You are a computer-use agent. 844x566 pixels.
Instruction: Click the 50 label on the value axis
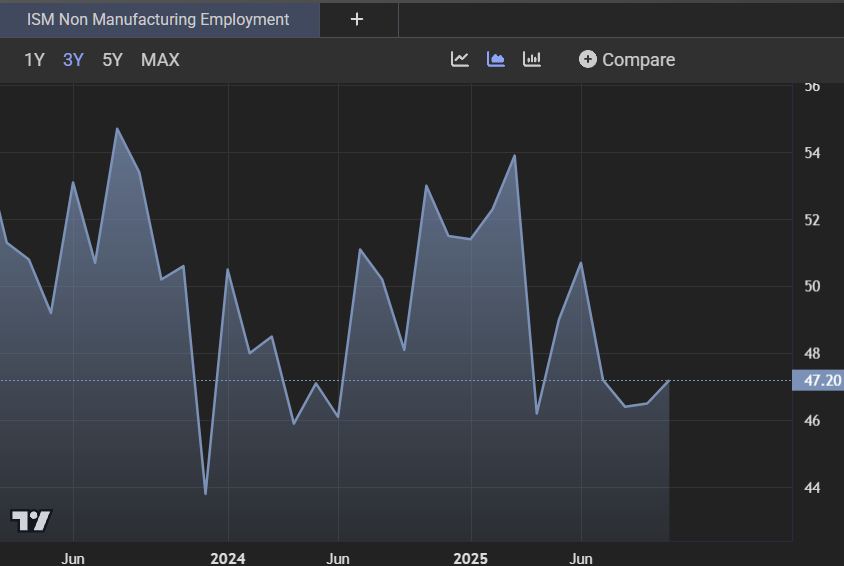(812, 287)
